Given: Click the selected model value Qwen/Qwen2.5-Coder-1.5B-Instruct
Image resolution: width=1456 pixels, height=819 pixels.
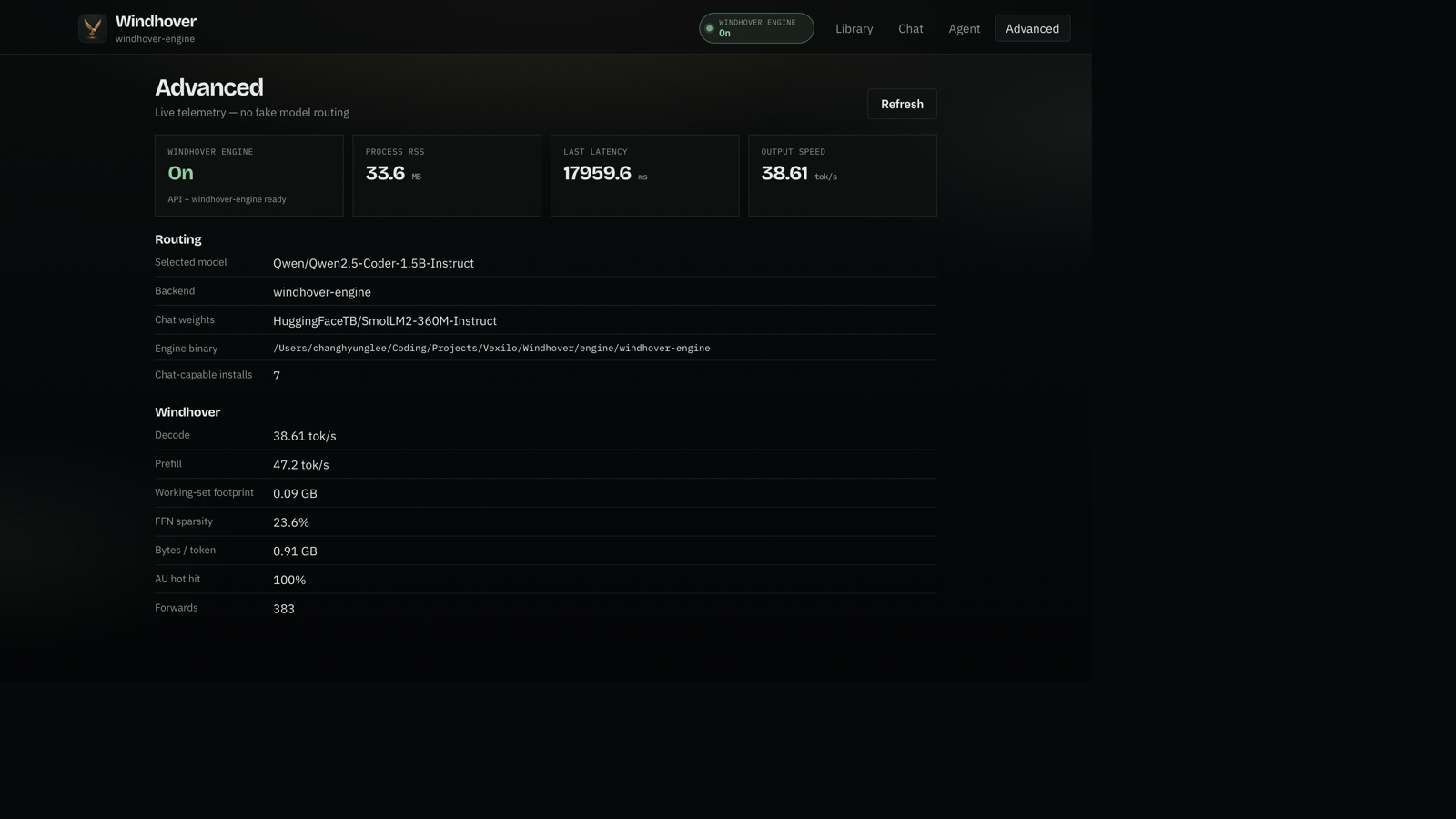Looking at the screenshot, I should [373, 263].
